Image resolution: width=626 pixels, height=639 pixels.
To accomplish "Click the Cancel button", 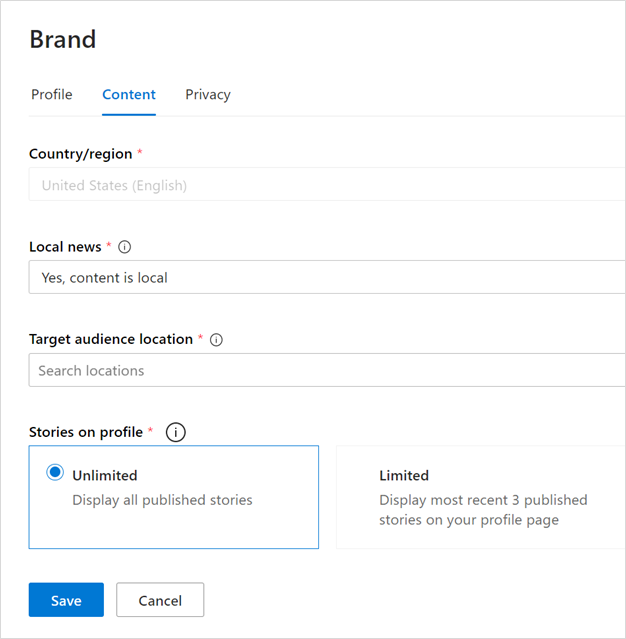I will (160, 600).
